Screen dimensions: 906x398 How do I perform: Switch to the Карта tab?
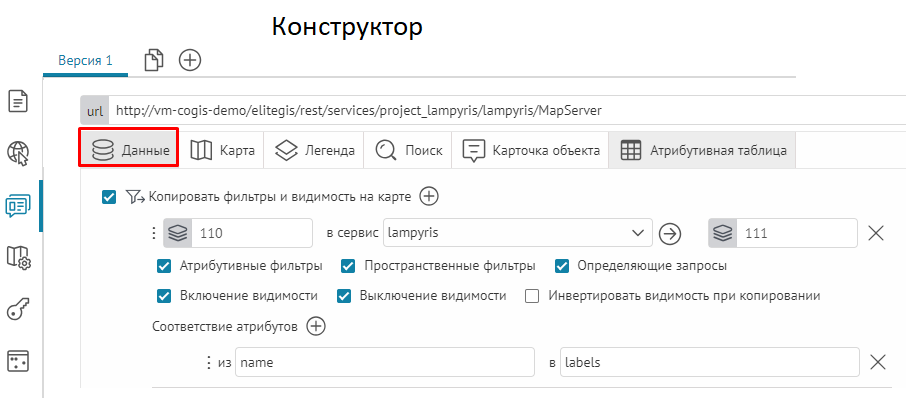click(223, 151)
